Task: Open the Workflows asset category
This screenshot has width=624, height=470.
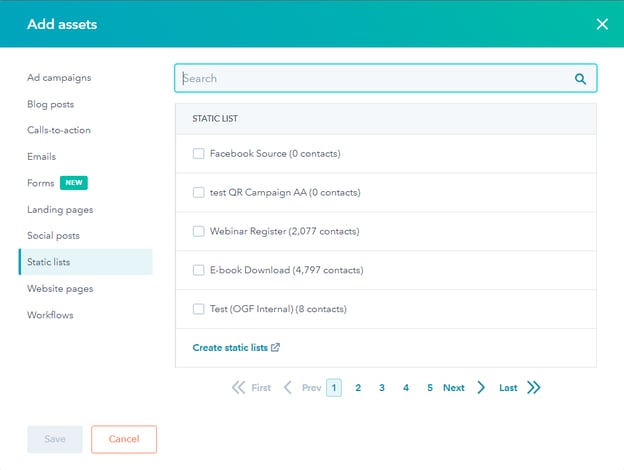Action: 50,315
